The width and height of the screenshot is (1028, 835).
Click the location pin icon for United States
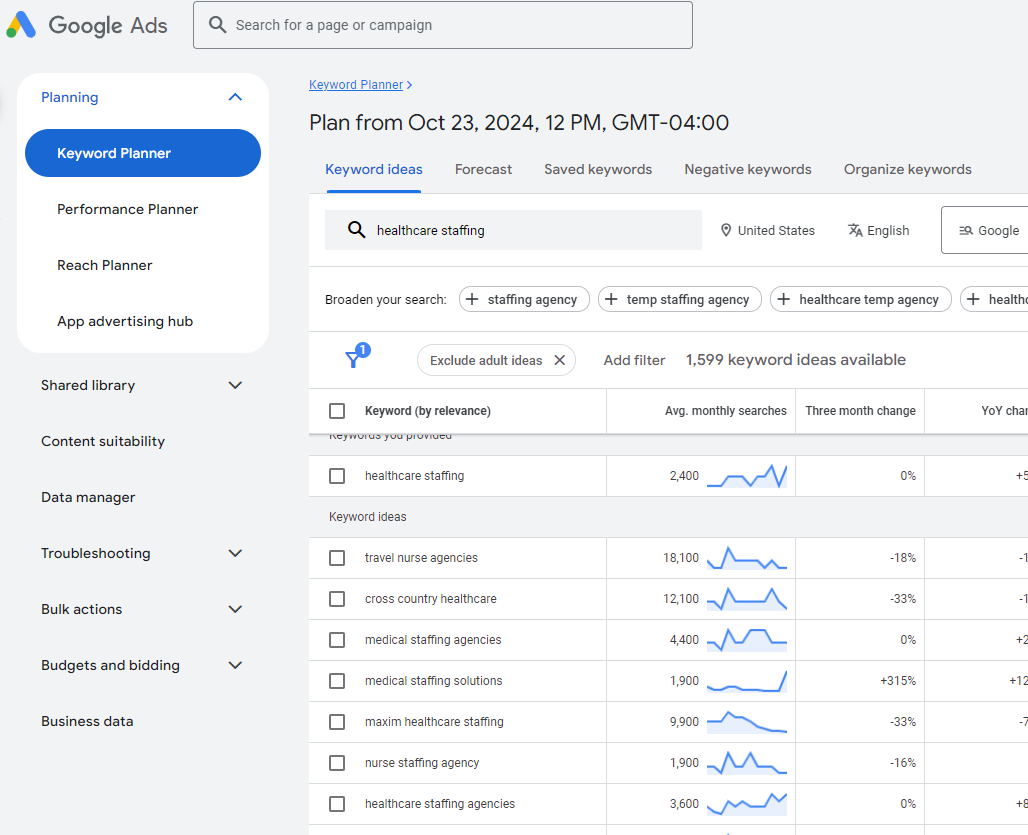[726, 230]
